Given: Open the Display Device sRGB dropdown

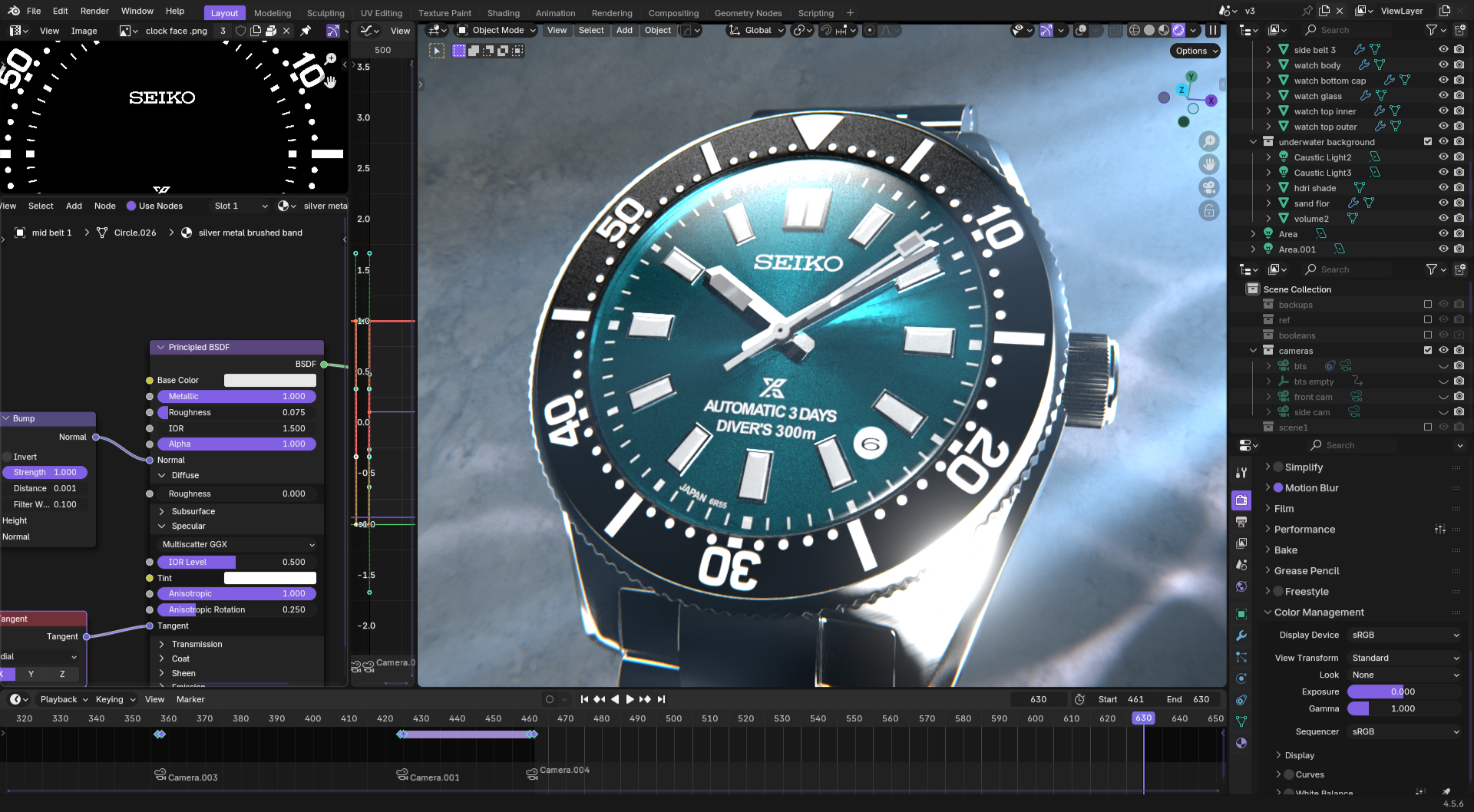Looking at the screenshot, I should (1405, 635).
